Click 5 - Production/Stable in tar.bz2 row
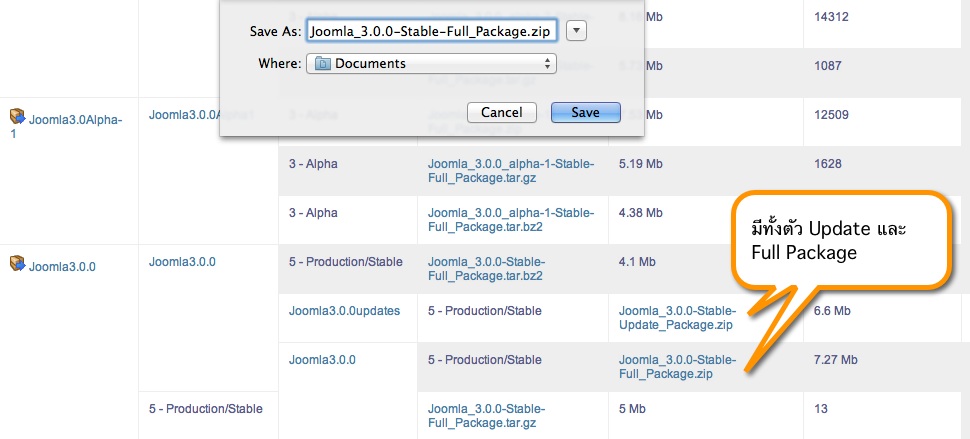Image resolution: width=970 pixels, height=439 pixels. tap(345, 262)
